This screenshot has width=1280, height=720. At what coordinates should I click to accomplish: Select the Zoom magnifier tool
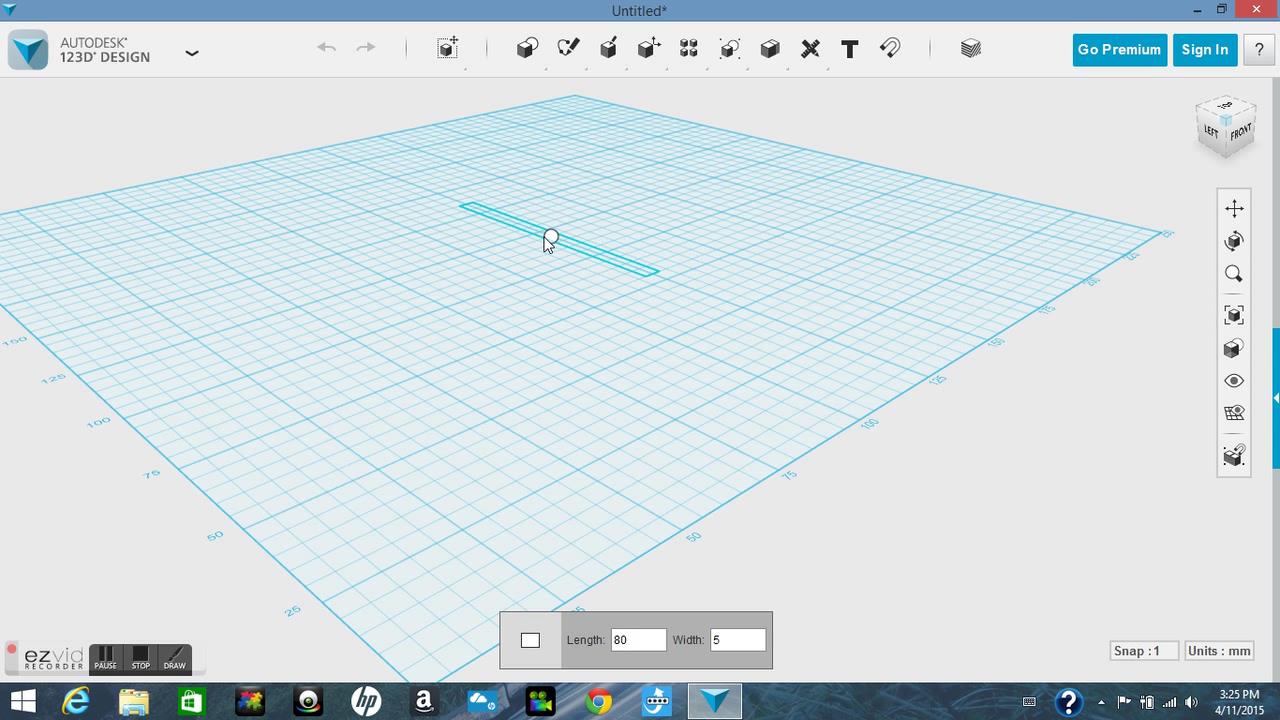1234,274
